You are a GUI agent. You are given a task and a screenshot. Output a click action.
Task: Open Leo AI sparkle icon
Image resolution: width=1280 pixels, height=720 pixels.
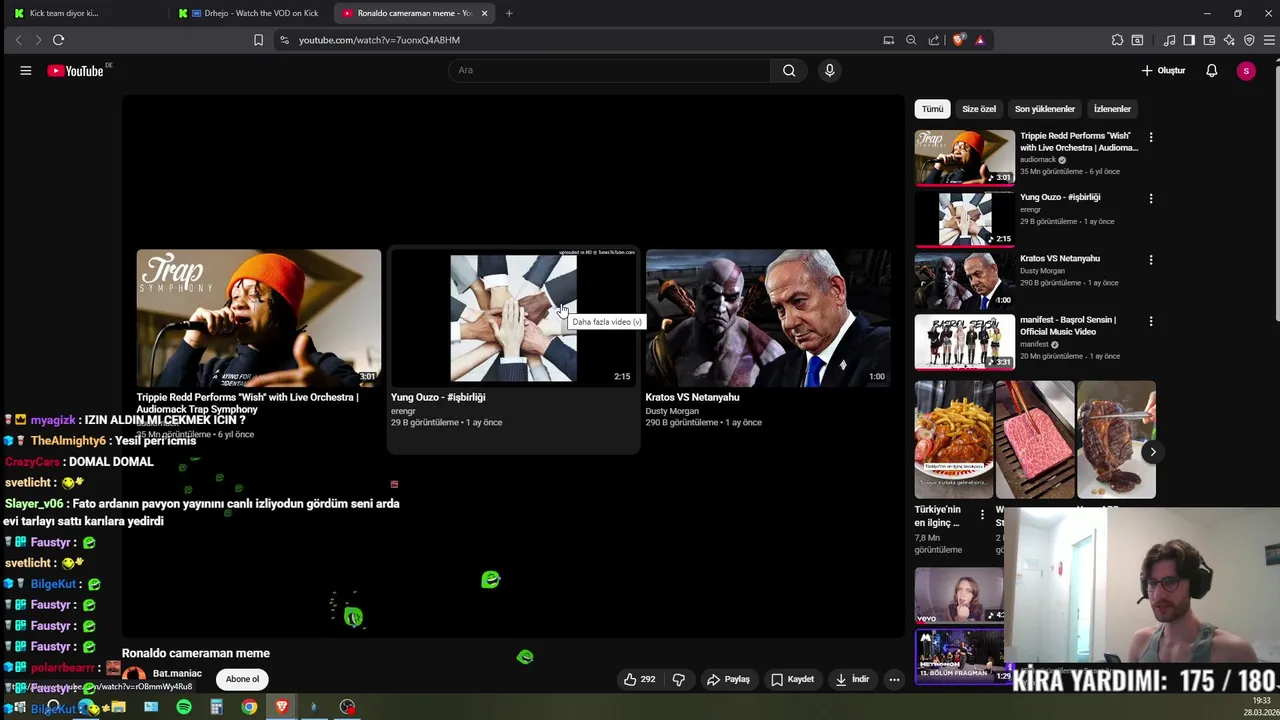[1229, 40]
